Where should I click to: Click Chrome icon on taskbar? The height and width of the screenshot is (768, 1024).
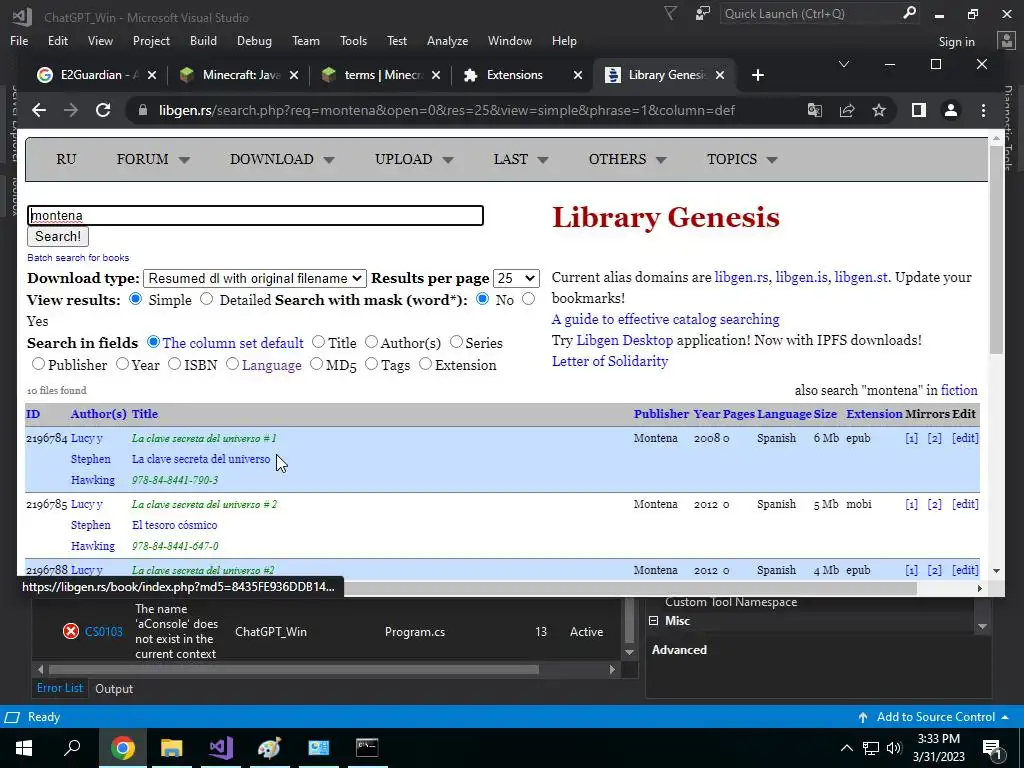click(122, 748)
